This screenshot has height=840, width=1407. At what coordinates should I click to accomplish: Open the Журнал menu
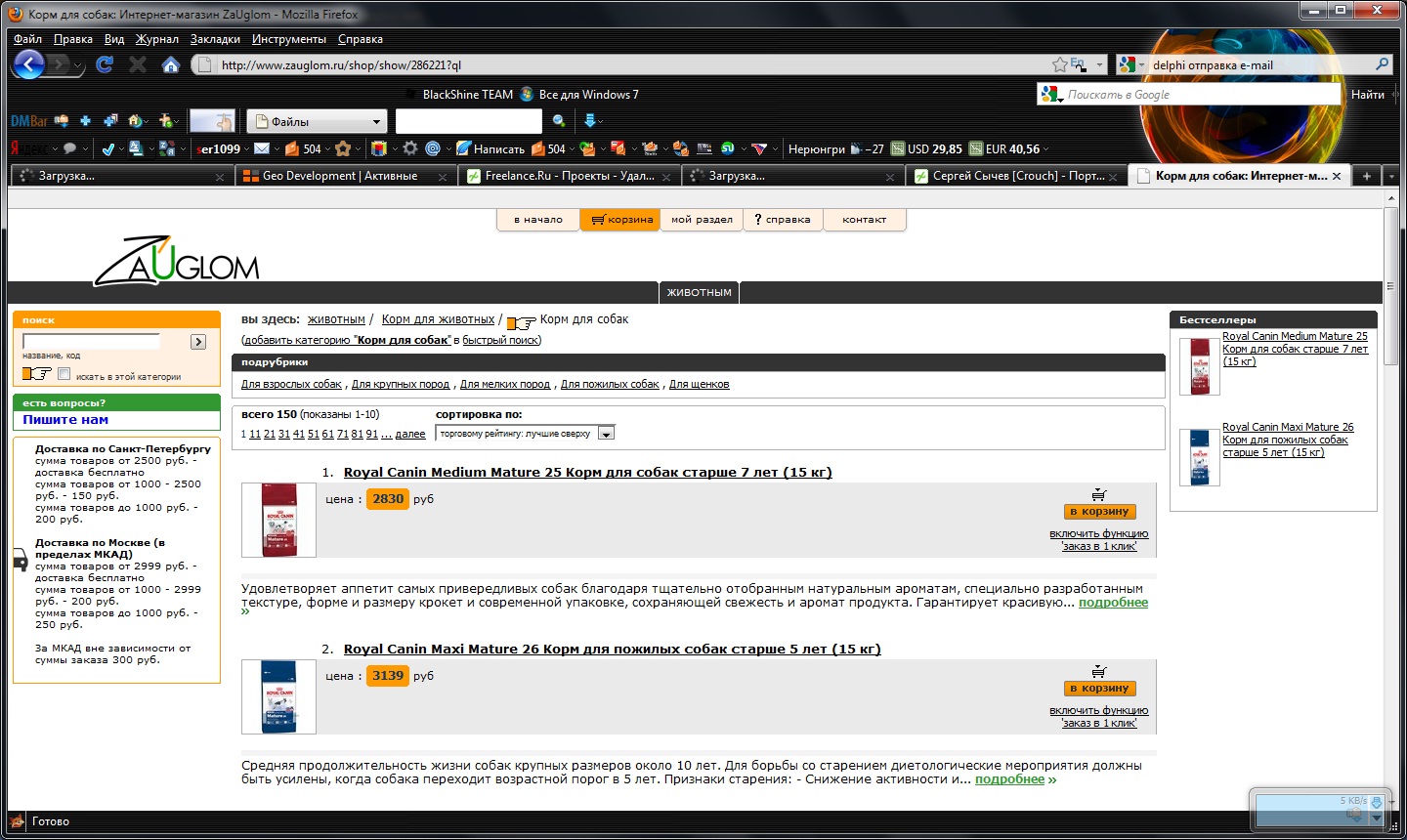(157, 39)
